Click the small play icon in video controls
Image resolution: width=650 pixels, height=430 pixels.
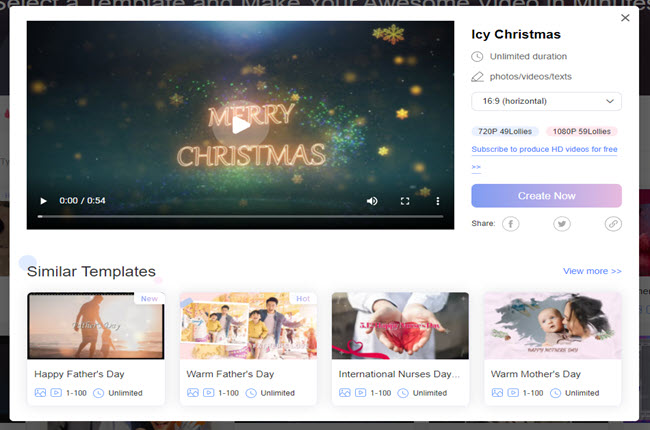[x=43, y=201]
